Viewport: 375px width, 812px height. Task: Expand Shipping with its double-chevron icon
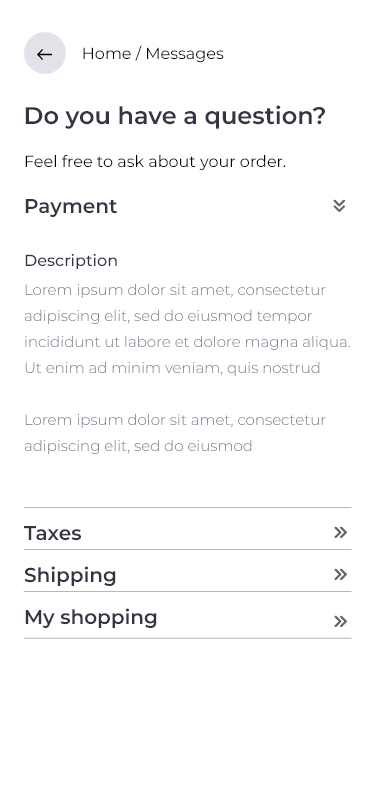click(x=340, y=574)
